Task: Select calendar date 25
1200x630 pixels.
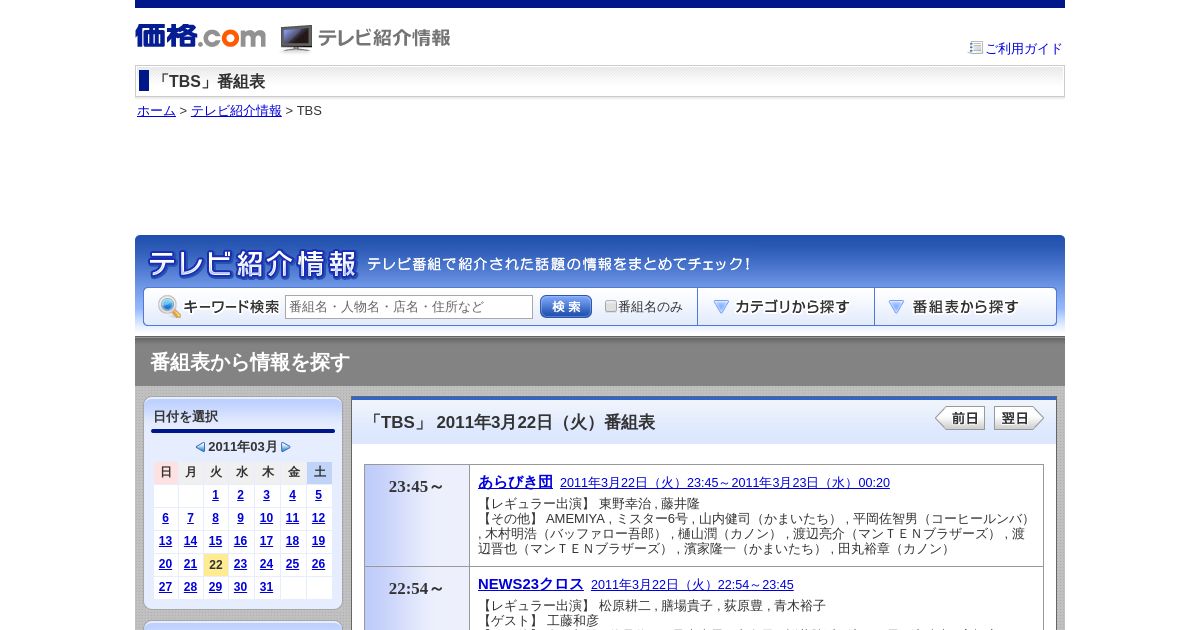Action: pyautogui.click(x=292, y=564)
